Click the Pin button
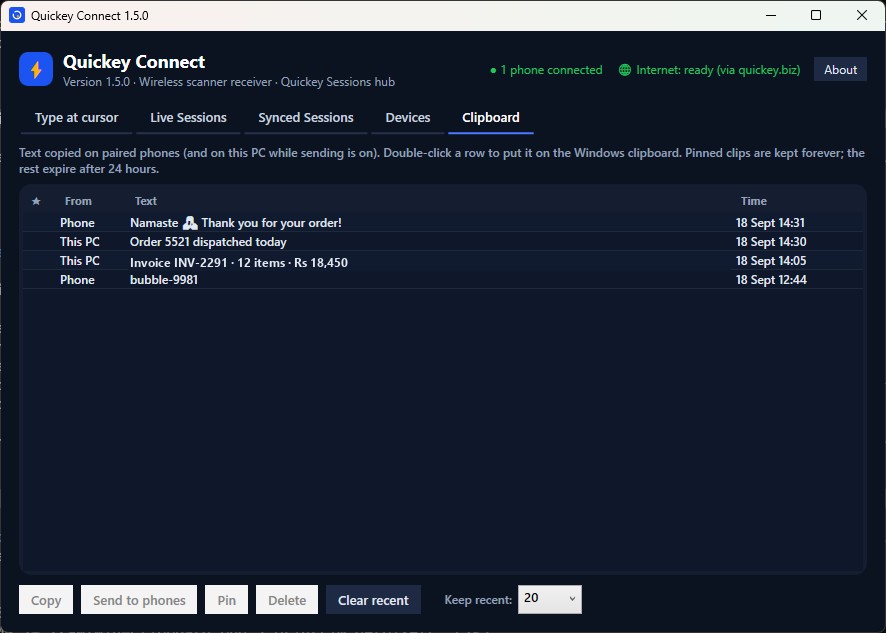 (226, 600)
